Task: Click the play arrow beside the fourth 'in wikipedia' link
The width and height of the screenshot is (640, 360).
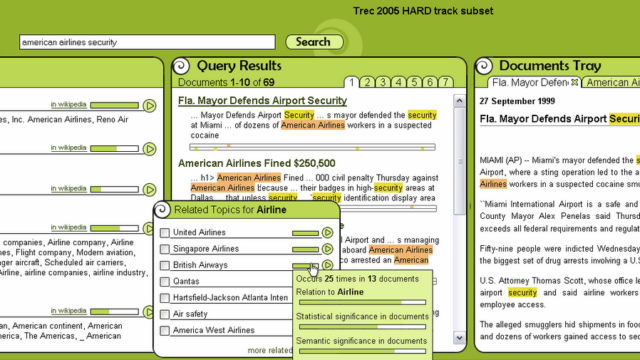Action: coord(149,229)
